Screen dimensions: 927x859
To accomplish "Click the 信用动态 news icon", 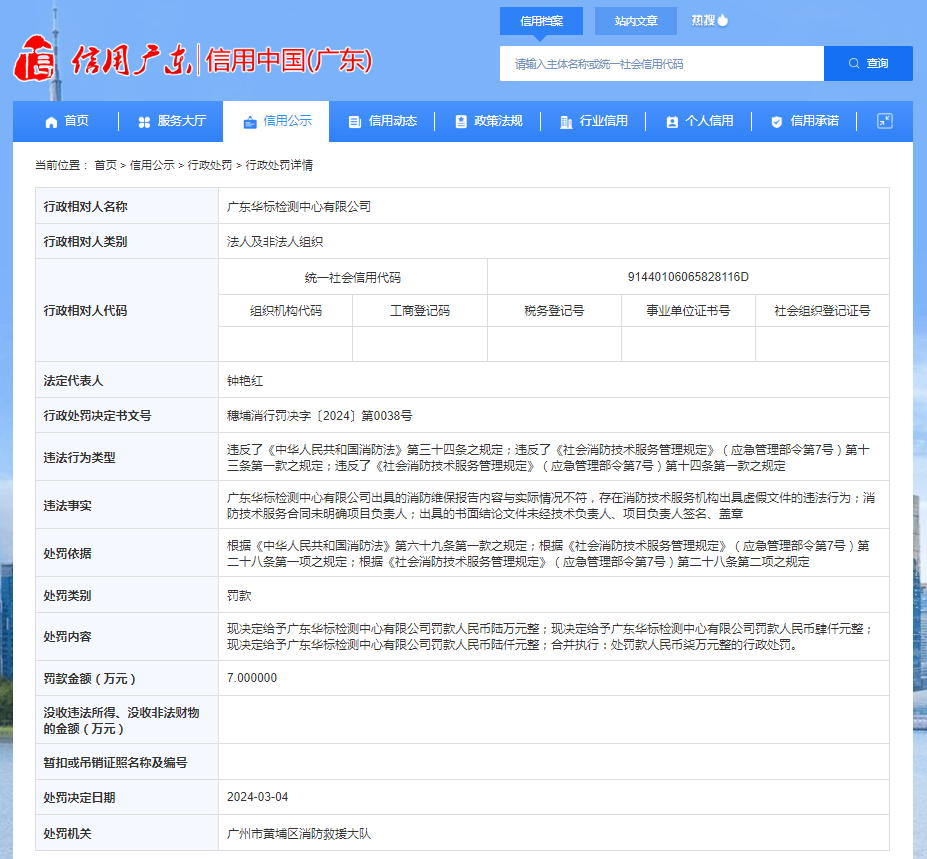I will coord(355,122).
